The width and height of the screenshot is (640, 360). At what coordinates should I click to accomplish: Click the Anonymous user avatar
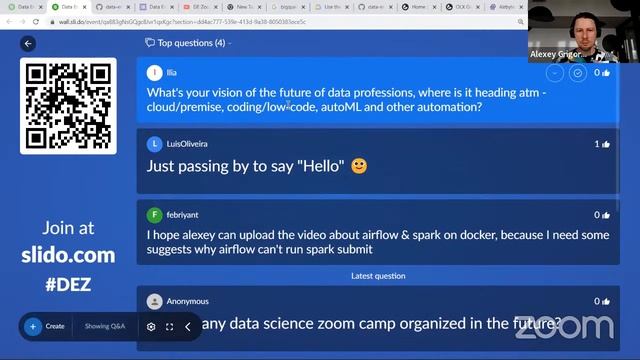coord(154,302)
